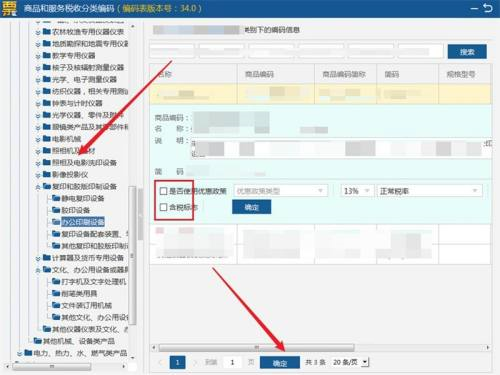Click the folder icon beside 办公印刷设备
The image size is (500, 375).
pyautogui.click(x=56, y=222)
